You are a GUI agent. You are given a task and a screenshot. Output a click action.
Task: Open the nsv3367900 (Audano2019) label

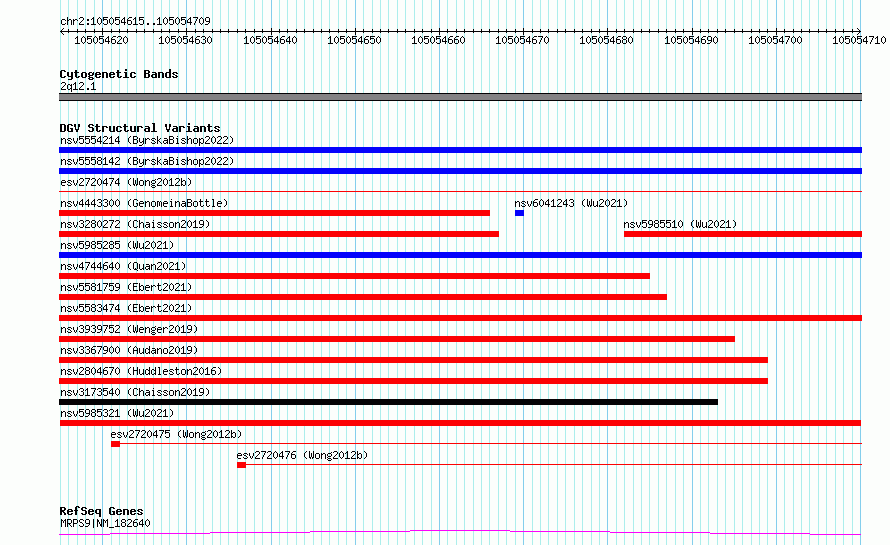pyautogui.click(x=129, y=350)
